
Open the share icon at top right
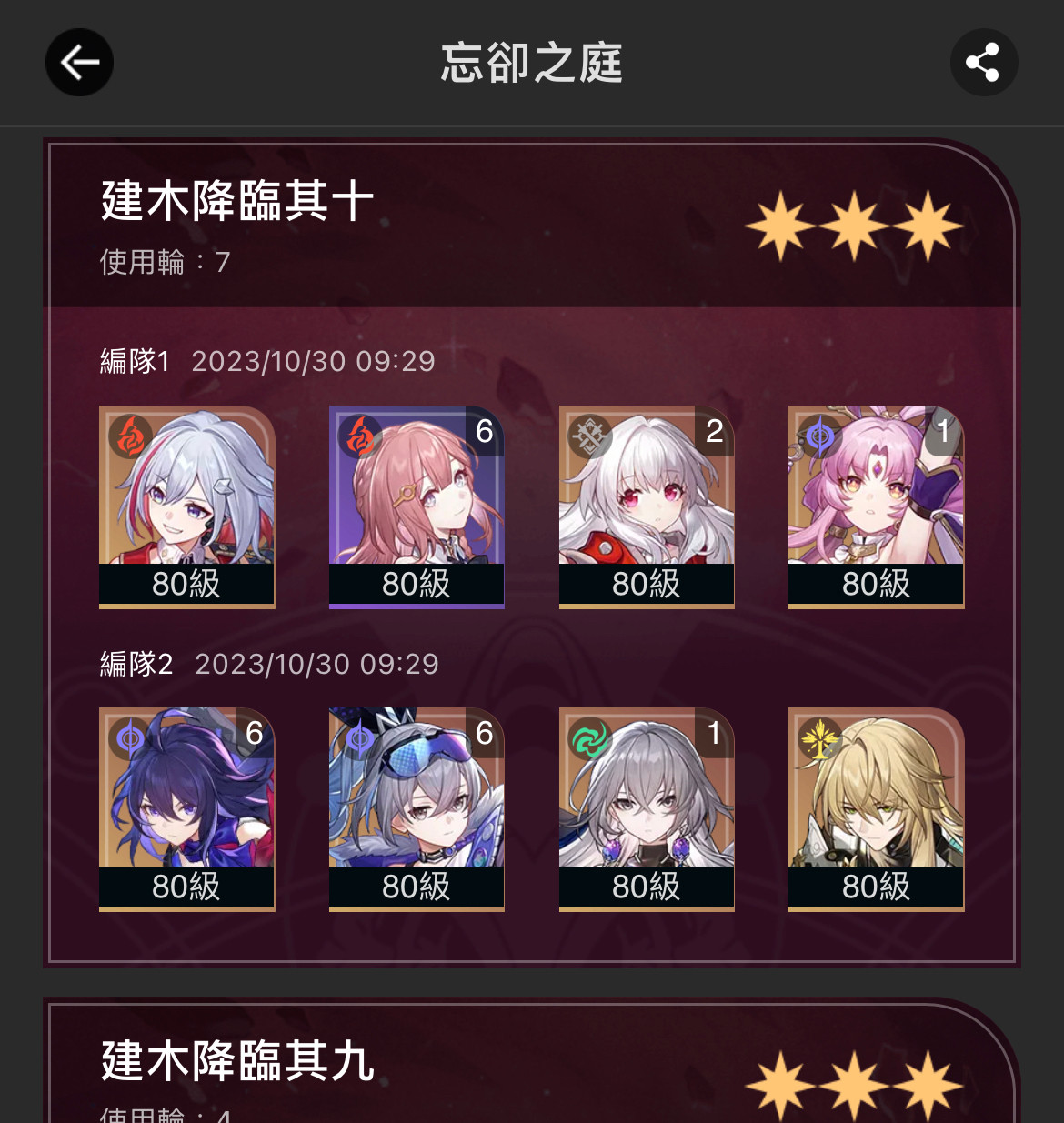click(983, 62)
